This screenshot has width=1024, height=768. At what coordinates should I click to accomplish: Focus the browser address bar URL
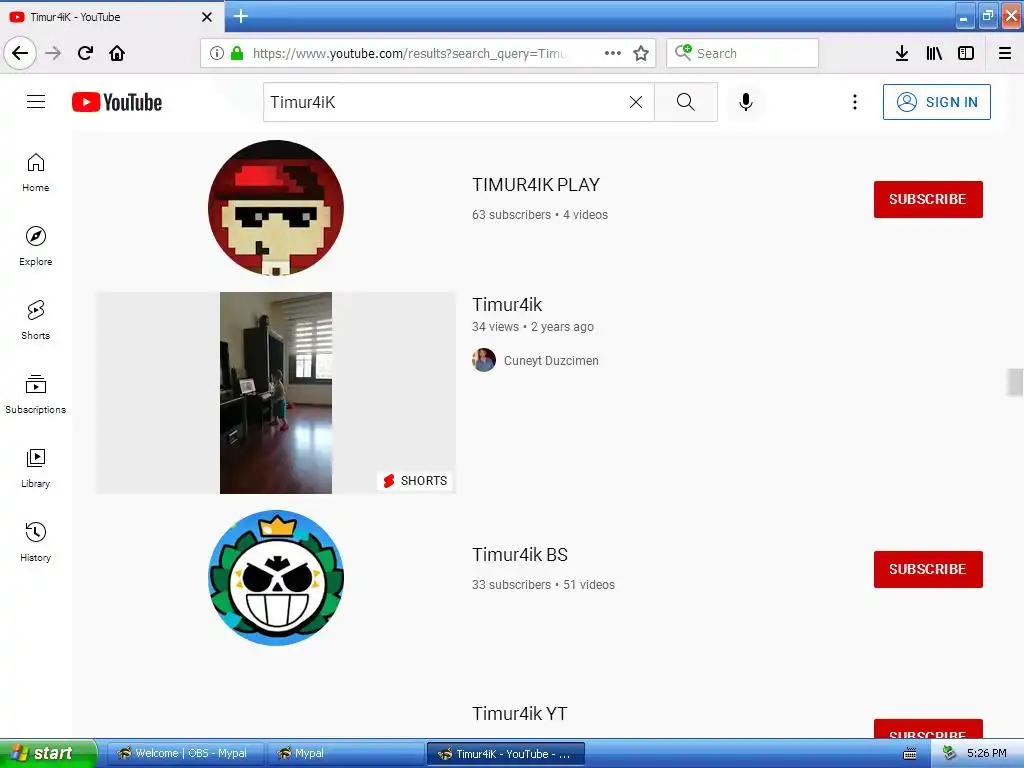coord(409,53)
